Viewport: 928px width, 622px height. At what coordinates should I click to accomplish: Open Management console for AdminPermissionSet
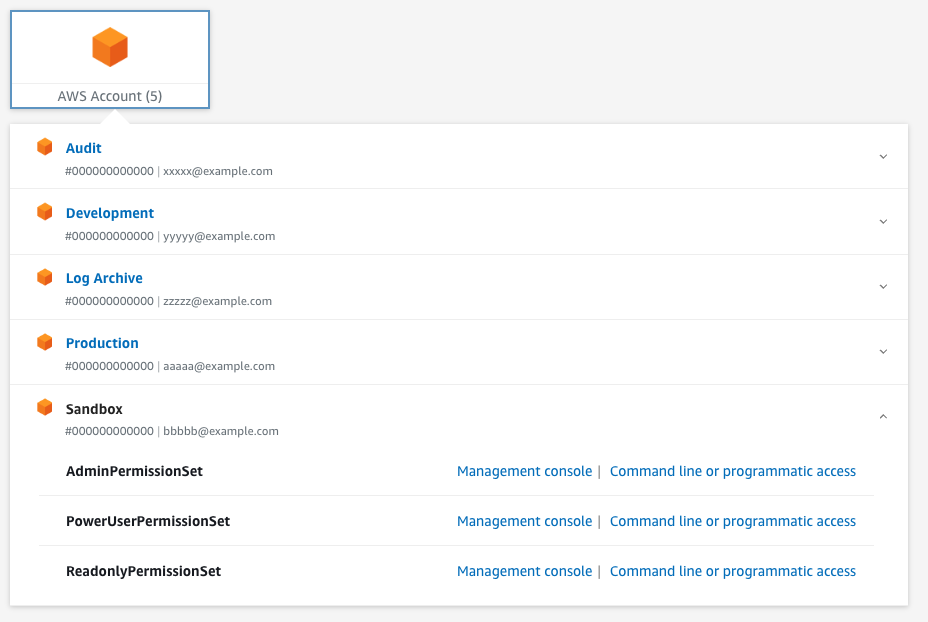point(524,471)
